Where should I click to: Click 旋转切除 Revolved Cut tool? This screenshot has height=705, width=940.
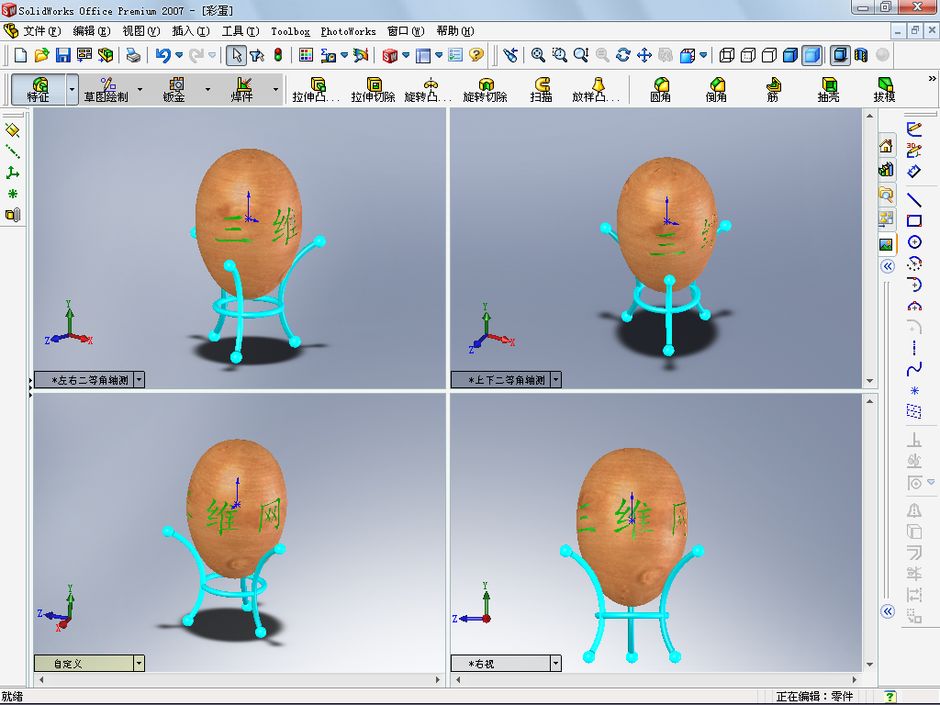click(485, 89)
